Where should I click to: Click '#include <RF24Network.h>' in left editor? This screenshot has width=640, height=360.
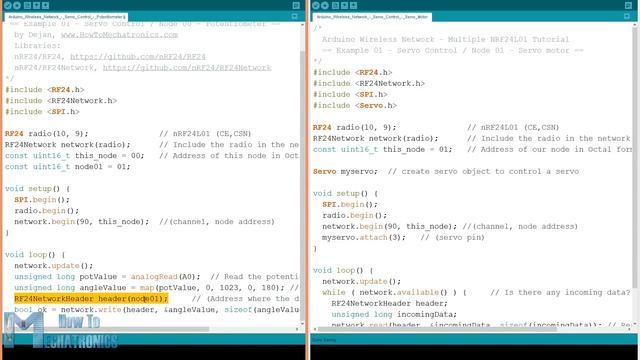point(61,100)
